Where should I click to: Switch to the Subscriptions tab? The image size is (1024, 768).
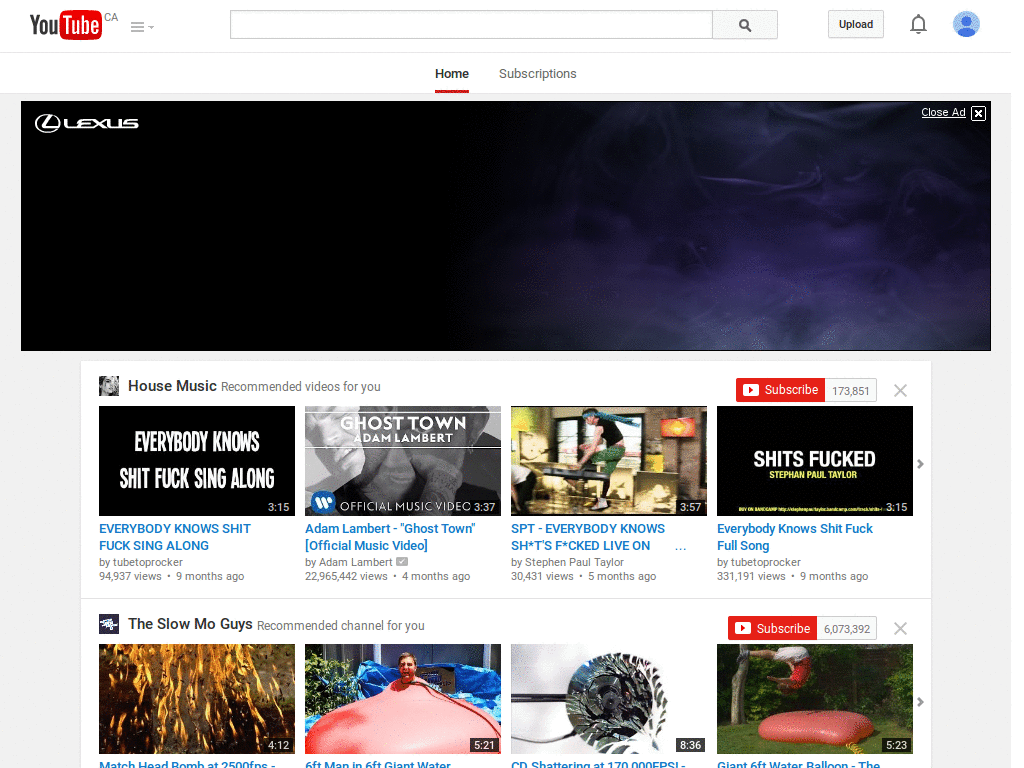537,74
